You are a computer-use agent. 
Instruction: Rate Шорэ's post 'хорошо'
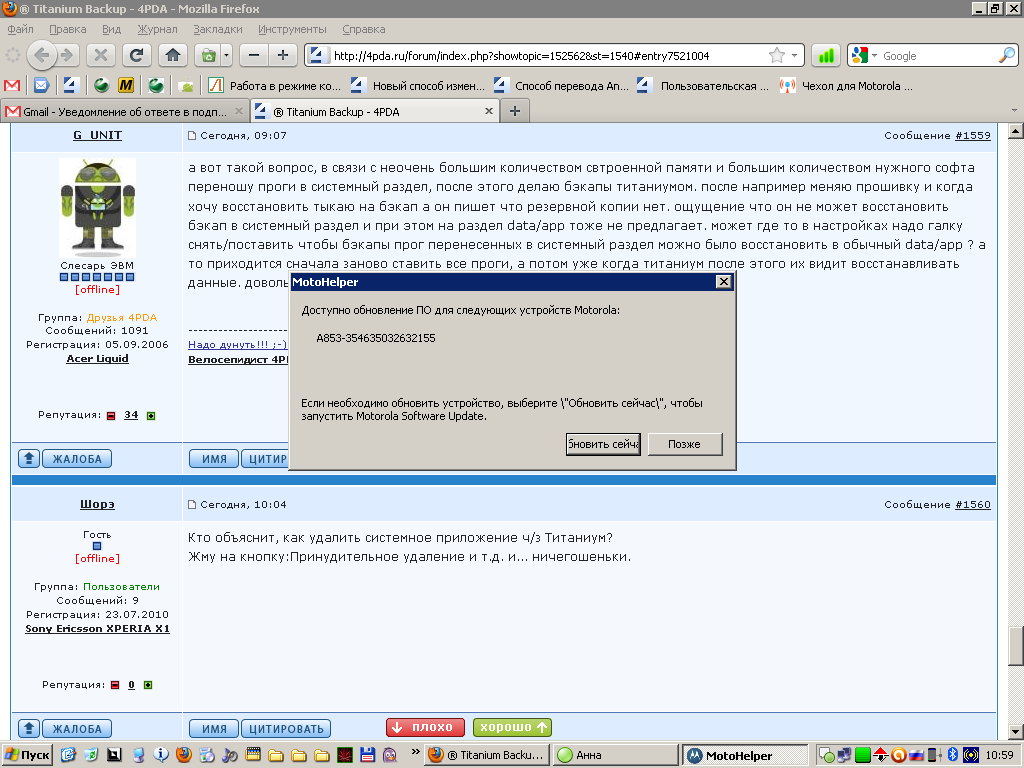(513, 728)
